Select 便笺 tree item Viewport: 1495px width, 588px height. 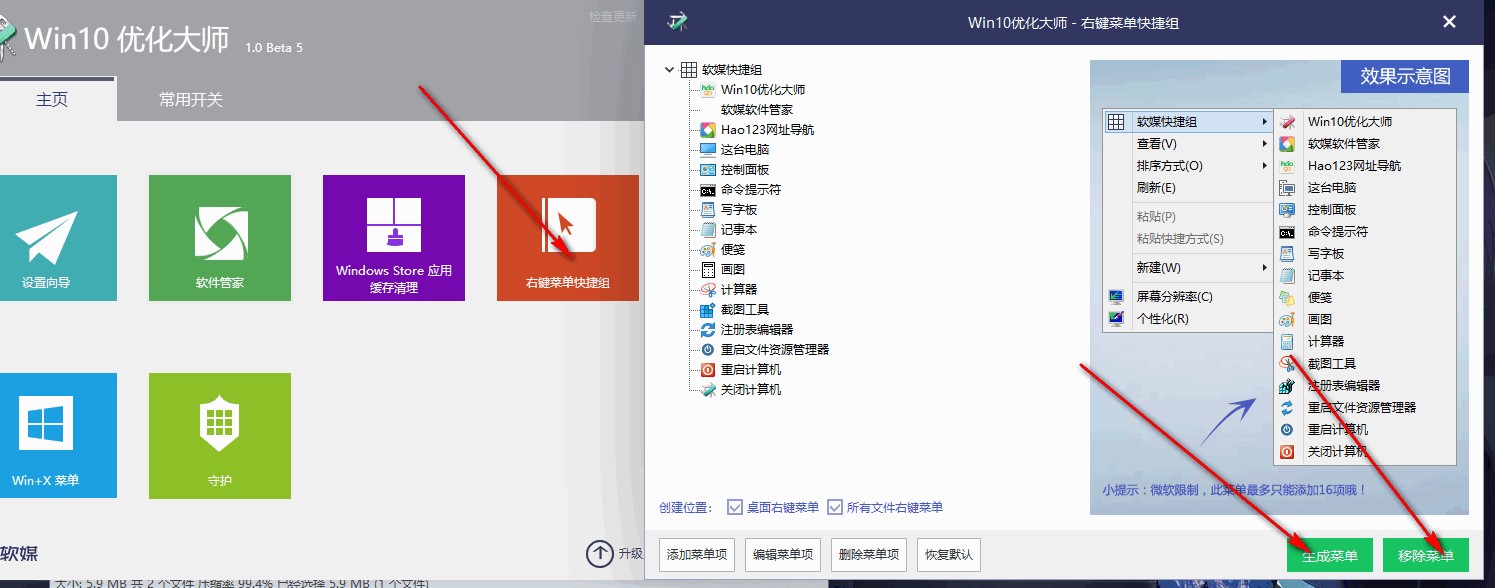[733, 250]
